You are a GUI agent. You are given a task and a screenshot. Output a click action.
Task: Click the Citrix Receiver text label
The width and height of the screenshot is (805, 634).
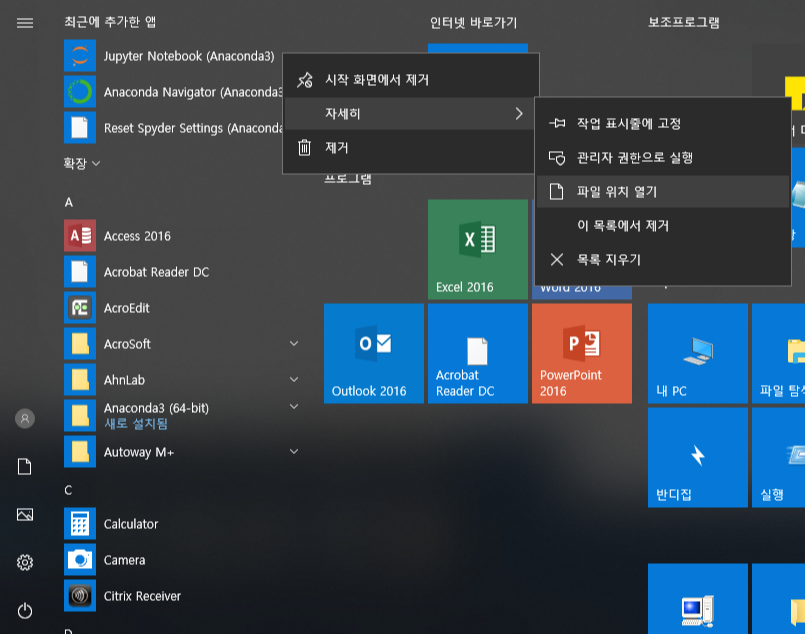point(142,596)
